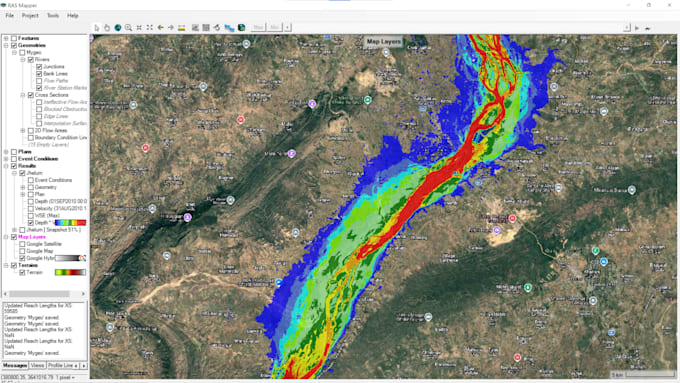680x383 pixels.
Task: Toggle the Terrain layer checkbox
Action: click(22, 272)
